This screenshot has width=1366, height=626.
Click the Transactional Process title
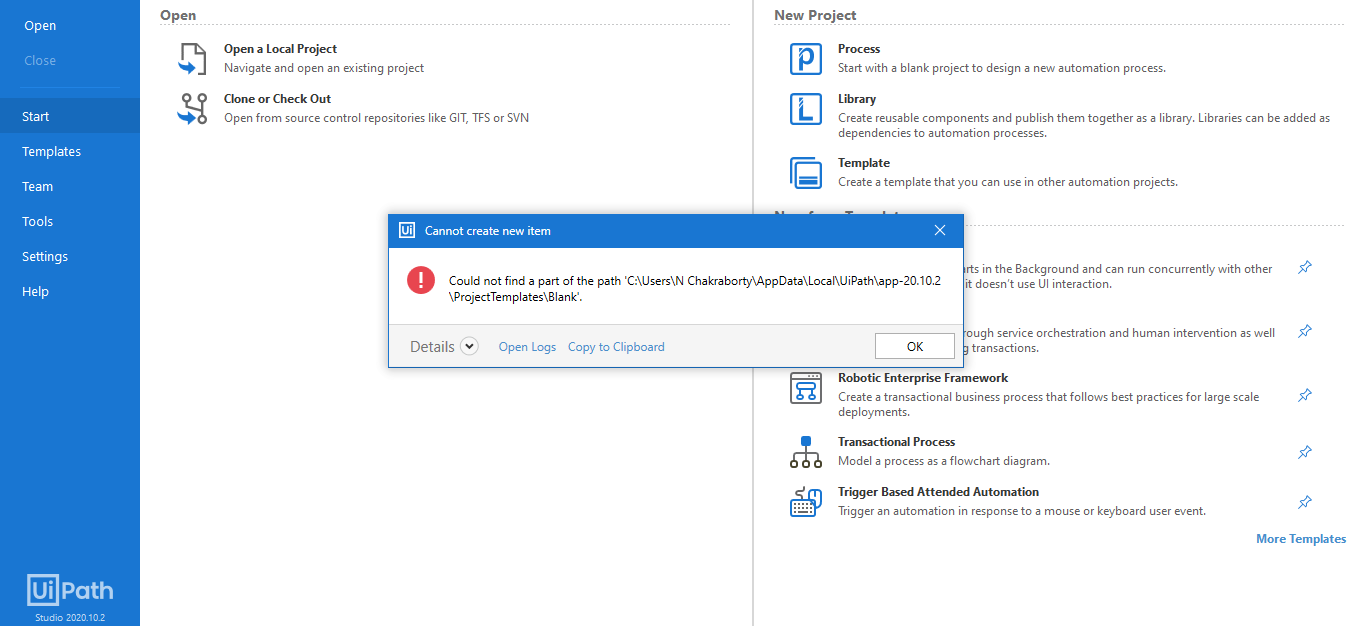click(896, 442)
